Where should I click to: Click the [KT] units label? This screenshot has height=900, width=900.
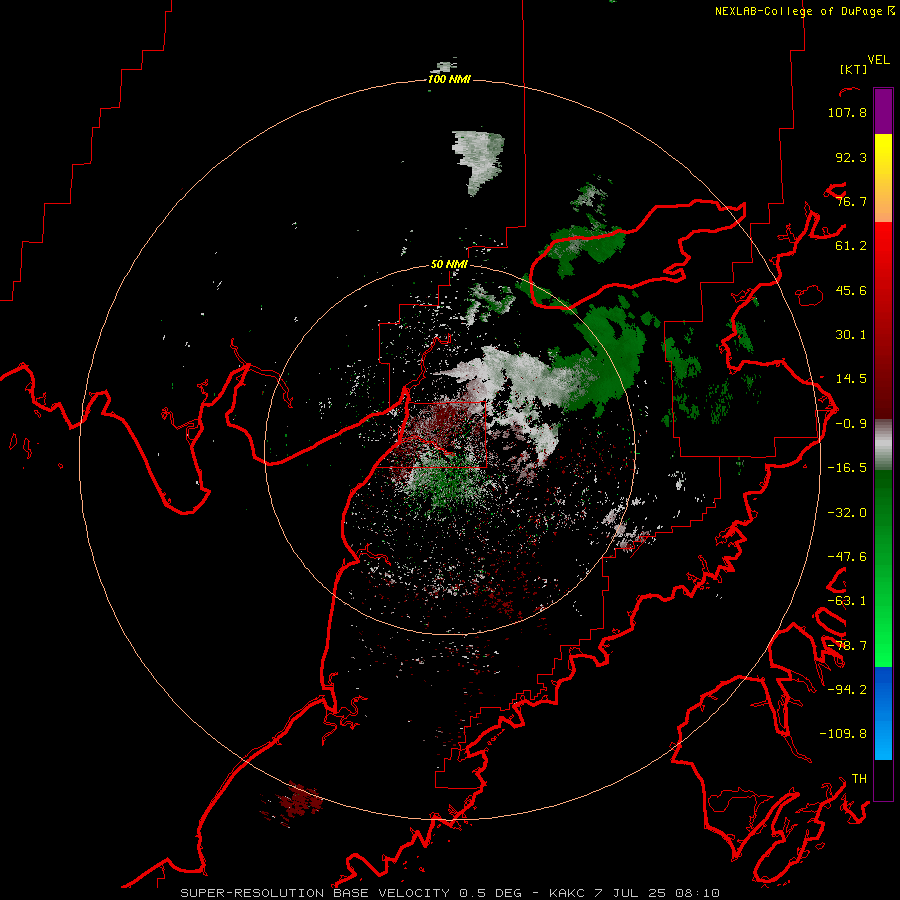coord(854,69)
